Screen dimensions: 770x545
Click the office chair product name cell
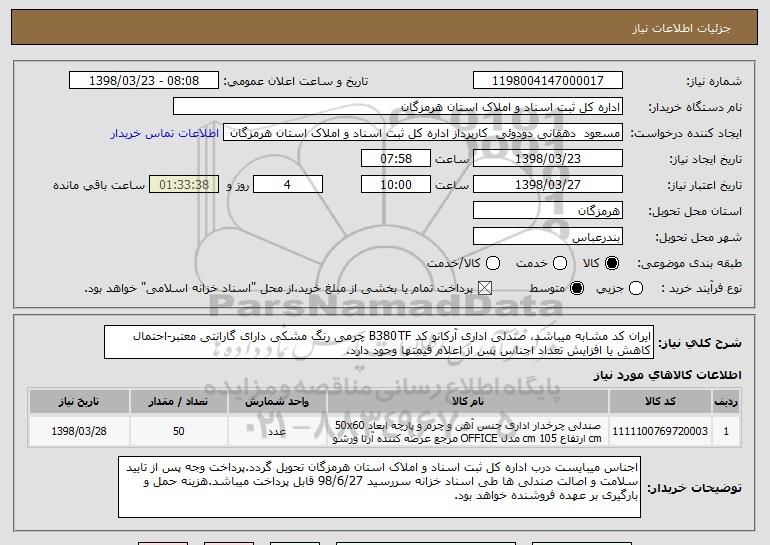[468, 431]
